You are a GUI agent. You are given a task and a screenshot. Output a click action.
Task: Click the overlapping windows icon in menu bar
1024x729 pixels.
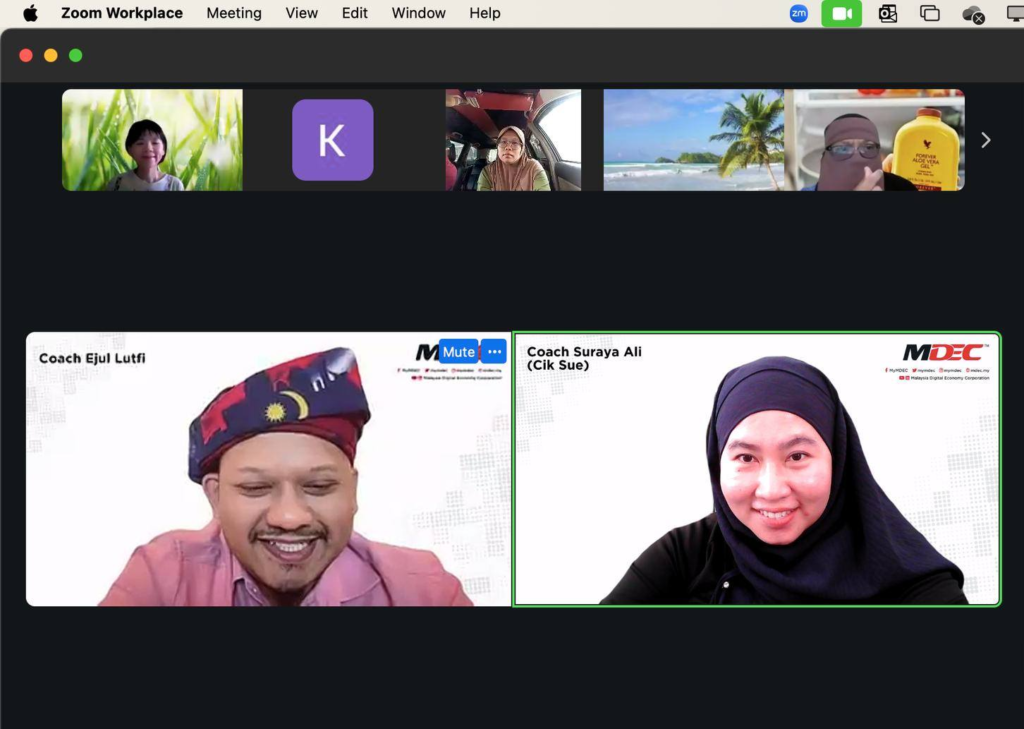(930, 13)
